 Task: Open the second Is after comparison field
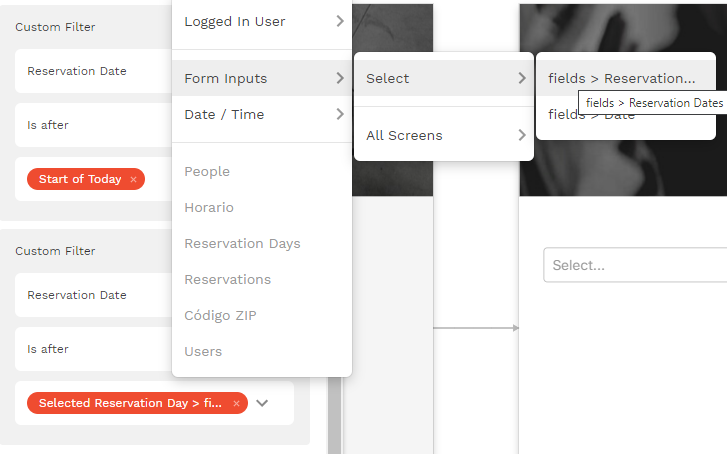coord(94,349)
